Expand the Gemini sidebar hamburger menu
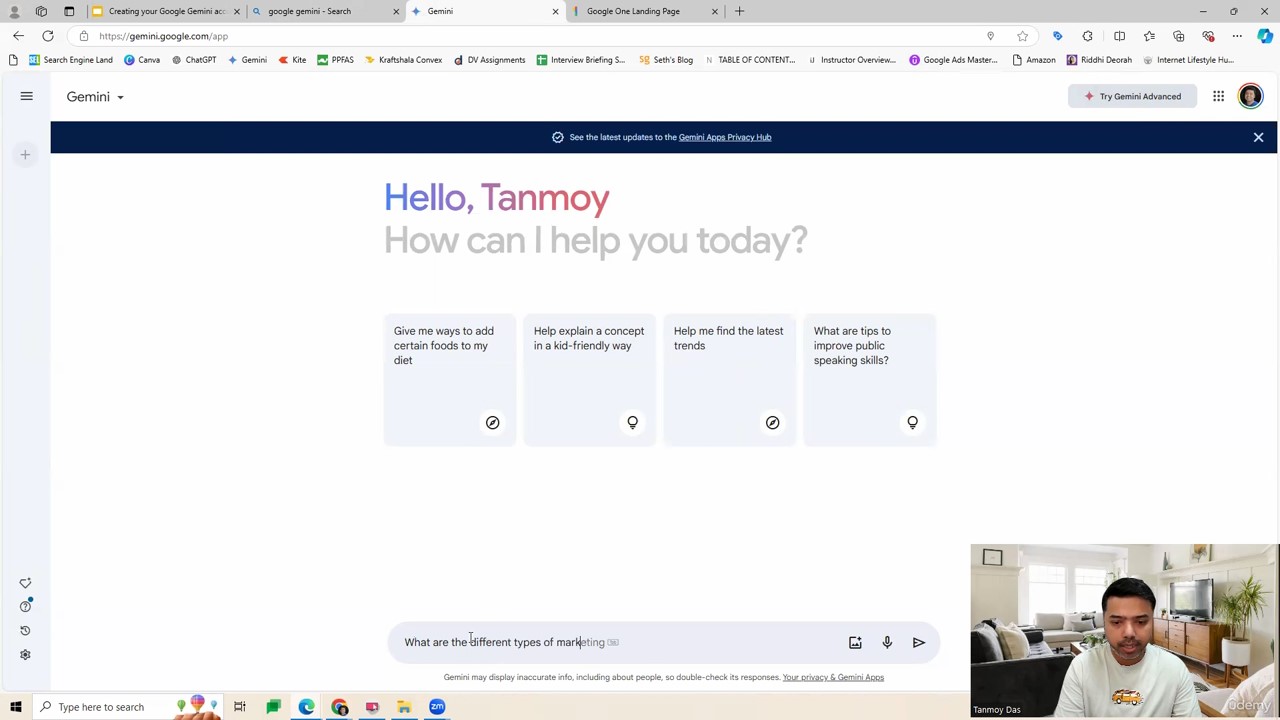This screenshot has width=1280, height=720. (27, 97)
